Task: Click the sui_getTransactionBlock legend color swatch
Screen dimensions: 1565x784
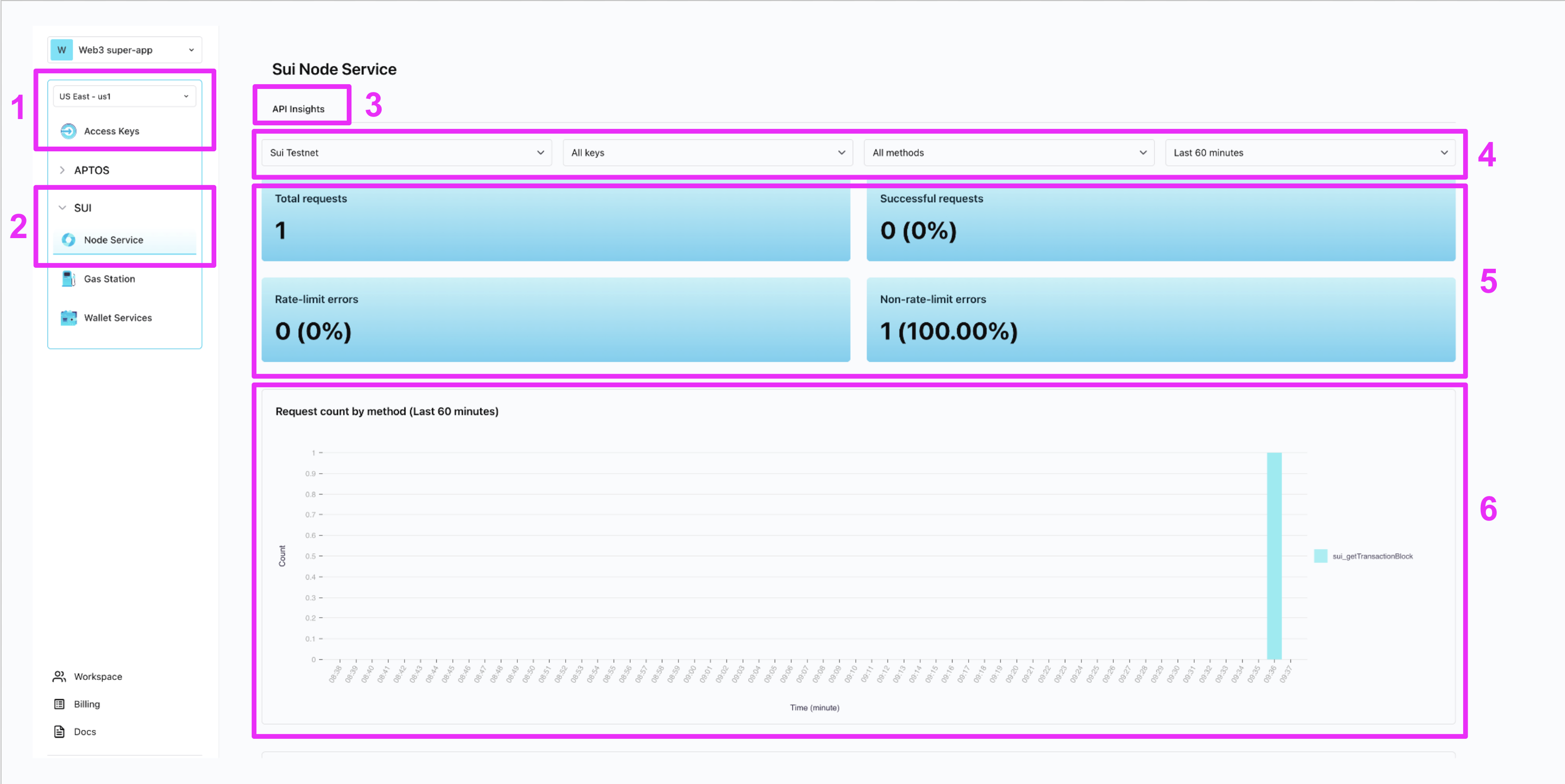Action: coord(1320,556)
